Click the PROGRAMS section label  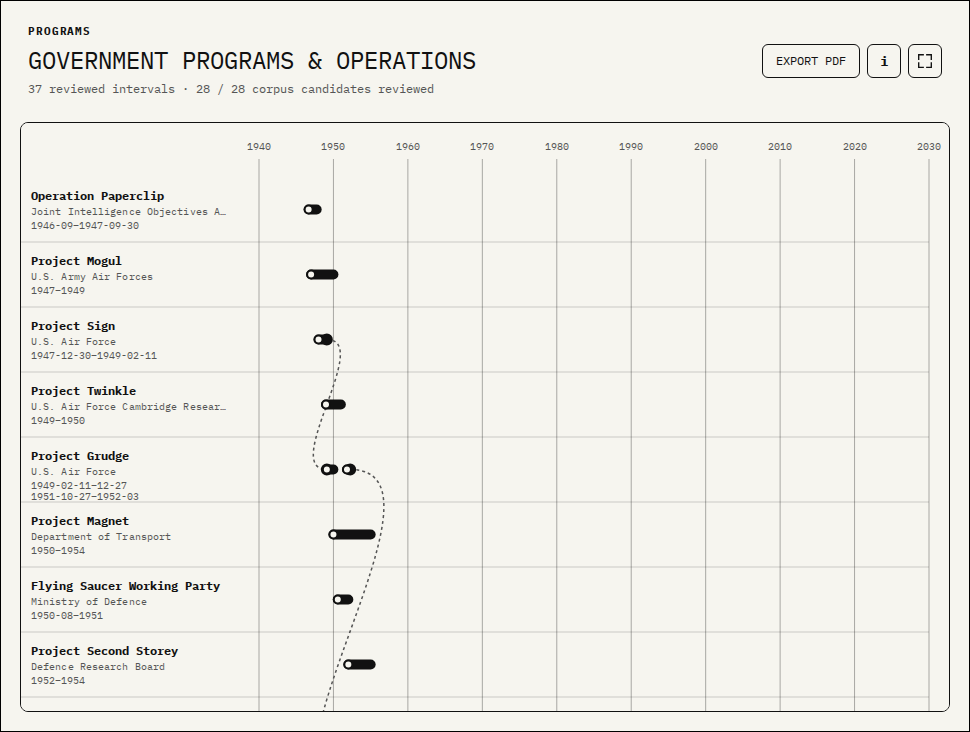point(59,31)
